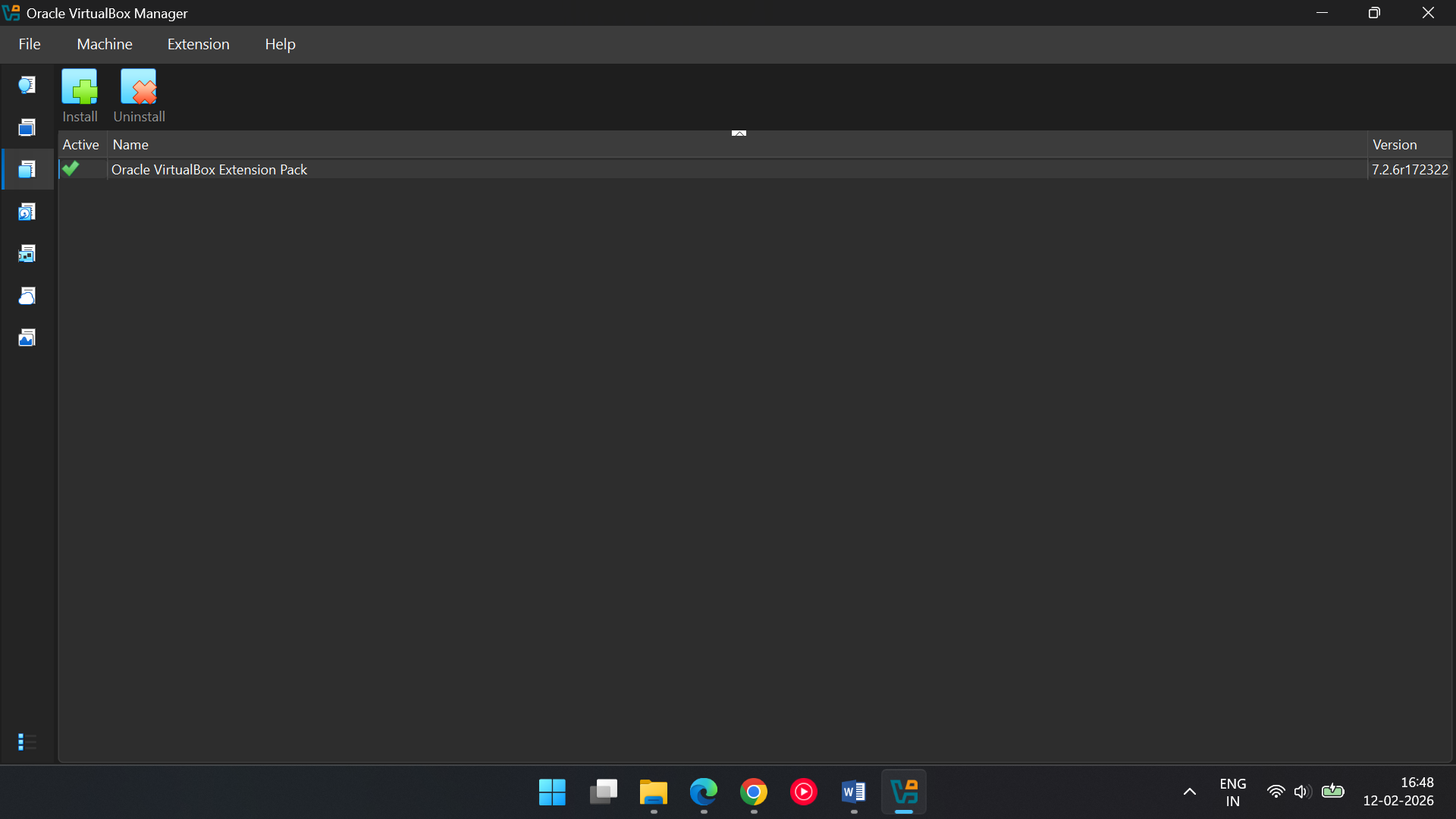Switch to the Machines tool in sidebar

pos(27,127)
